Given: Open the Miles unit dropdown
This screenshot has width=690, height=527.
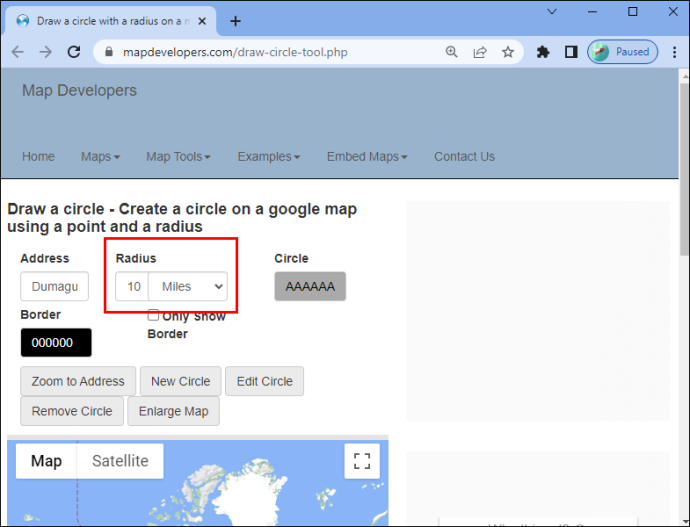Looking at the screenshot, I should click(x=188, y=286).
